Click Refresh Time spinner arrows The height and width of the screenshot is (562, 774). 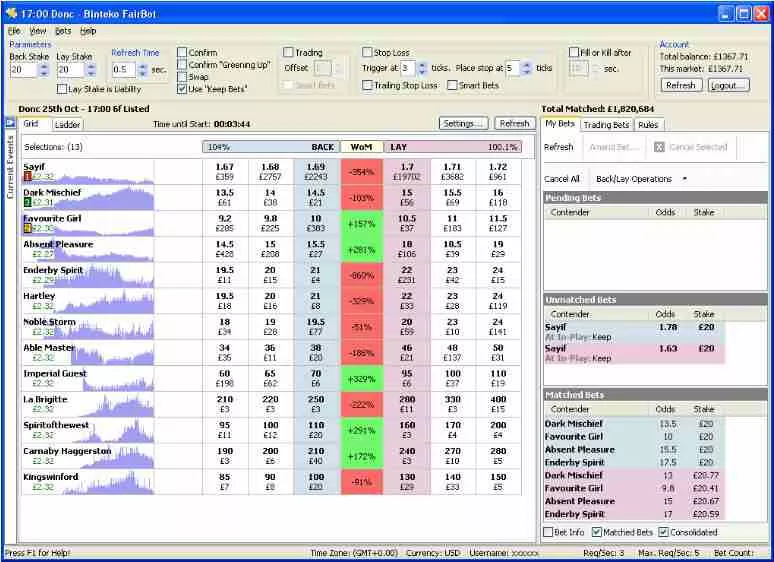(143, 70)
